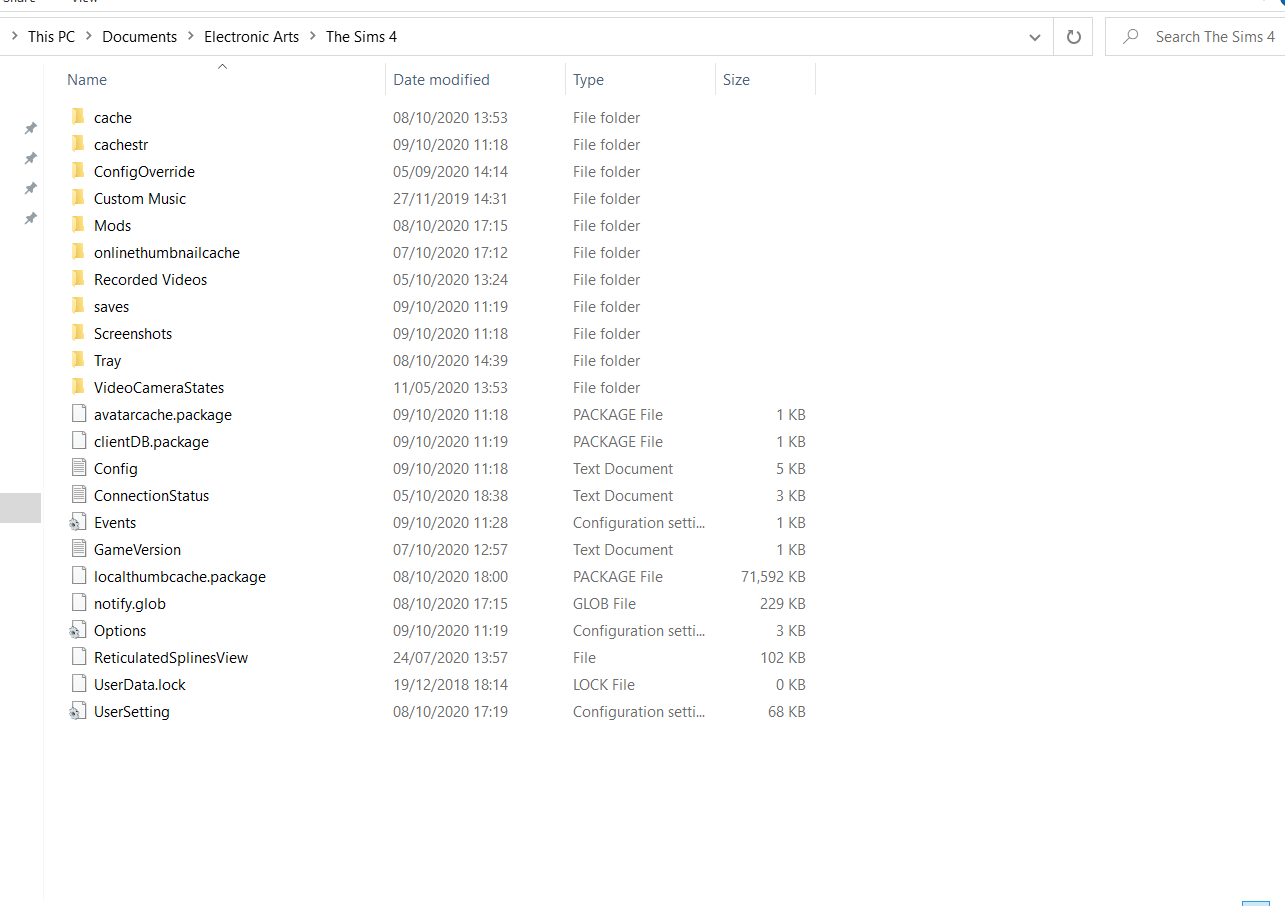Select the Custom Music folder name
1285x906 pixels.
[140, 199]
